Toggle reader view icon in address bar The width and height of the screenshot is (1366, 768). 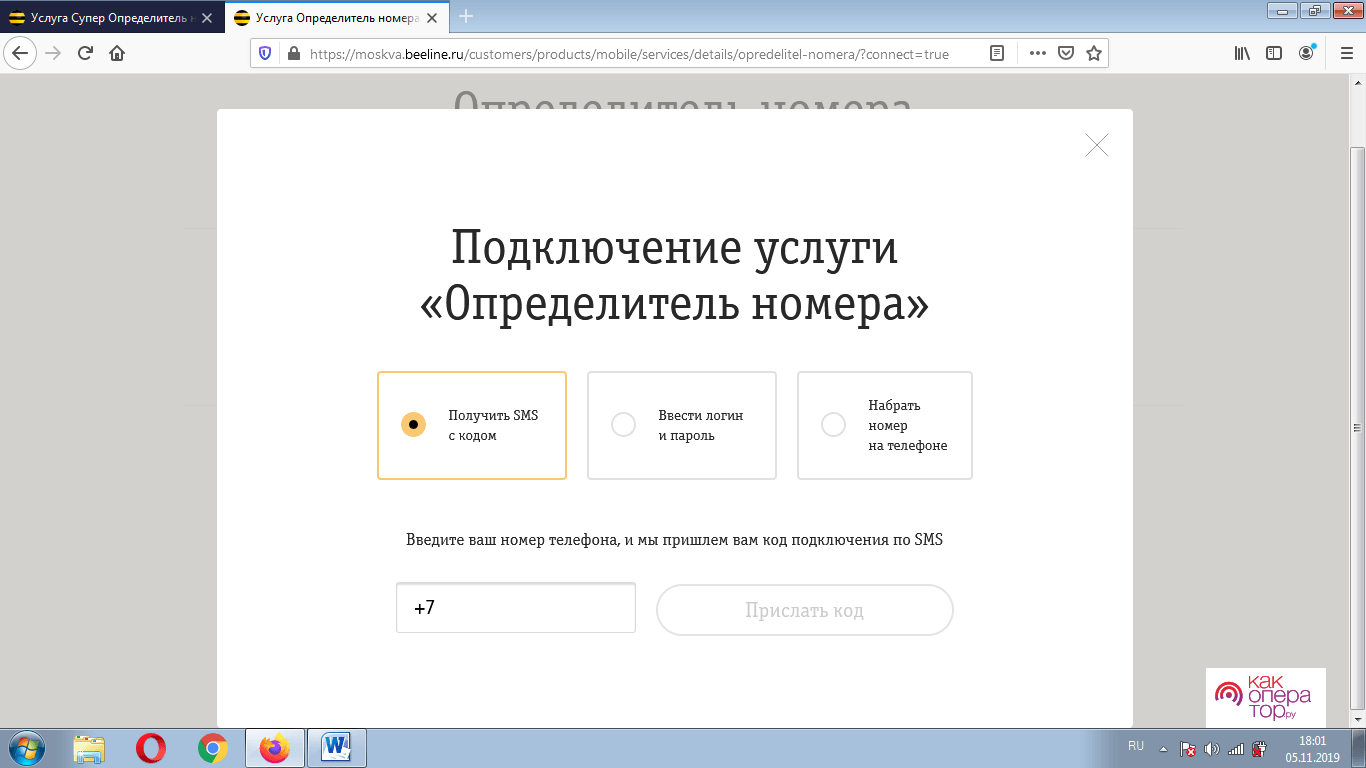tap(997, 54)
